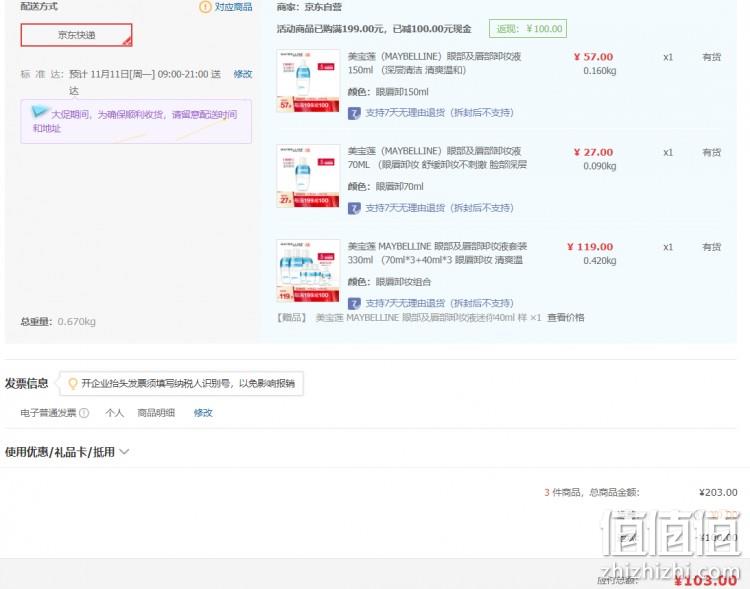Click return policy text of 套装 item
Screen dimensions: 750x589
click(x=439, y=303)
